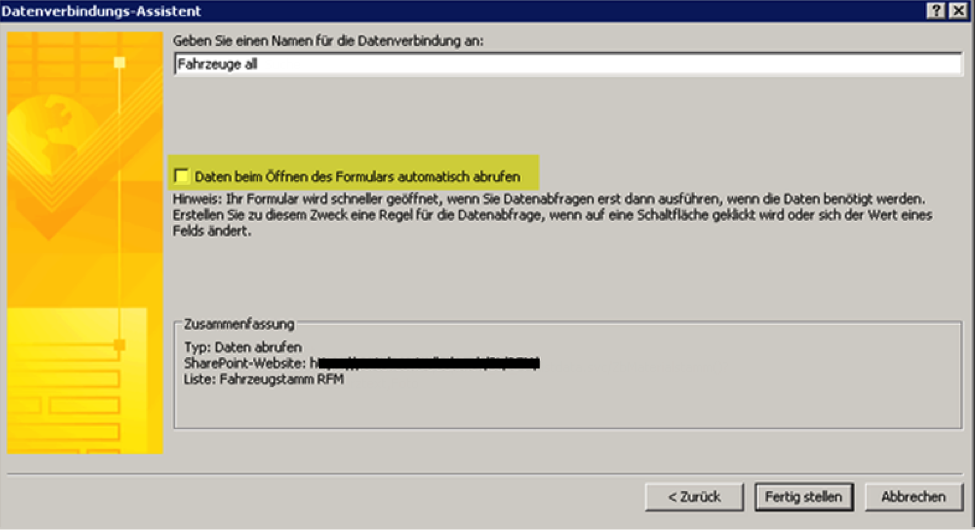
Task: Click the form layout illustration in the banner
Action: (x=77, y=379)
